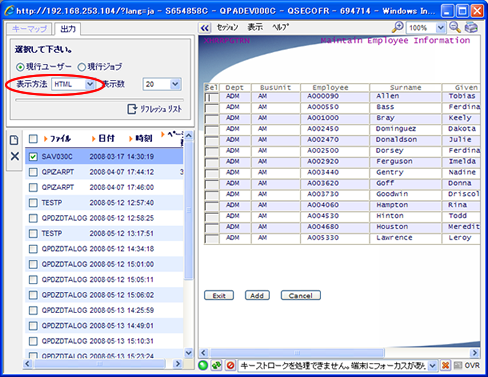Open the status message dropdown arrow
This screenshot has height=377, width=488.
tap(432, 366)
